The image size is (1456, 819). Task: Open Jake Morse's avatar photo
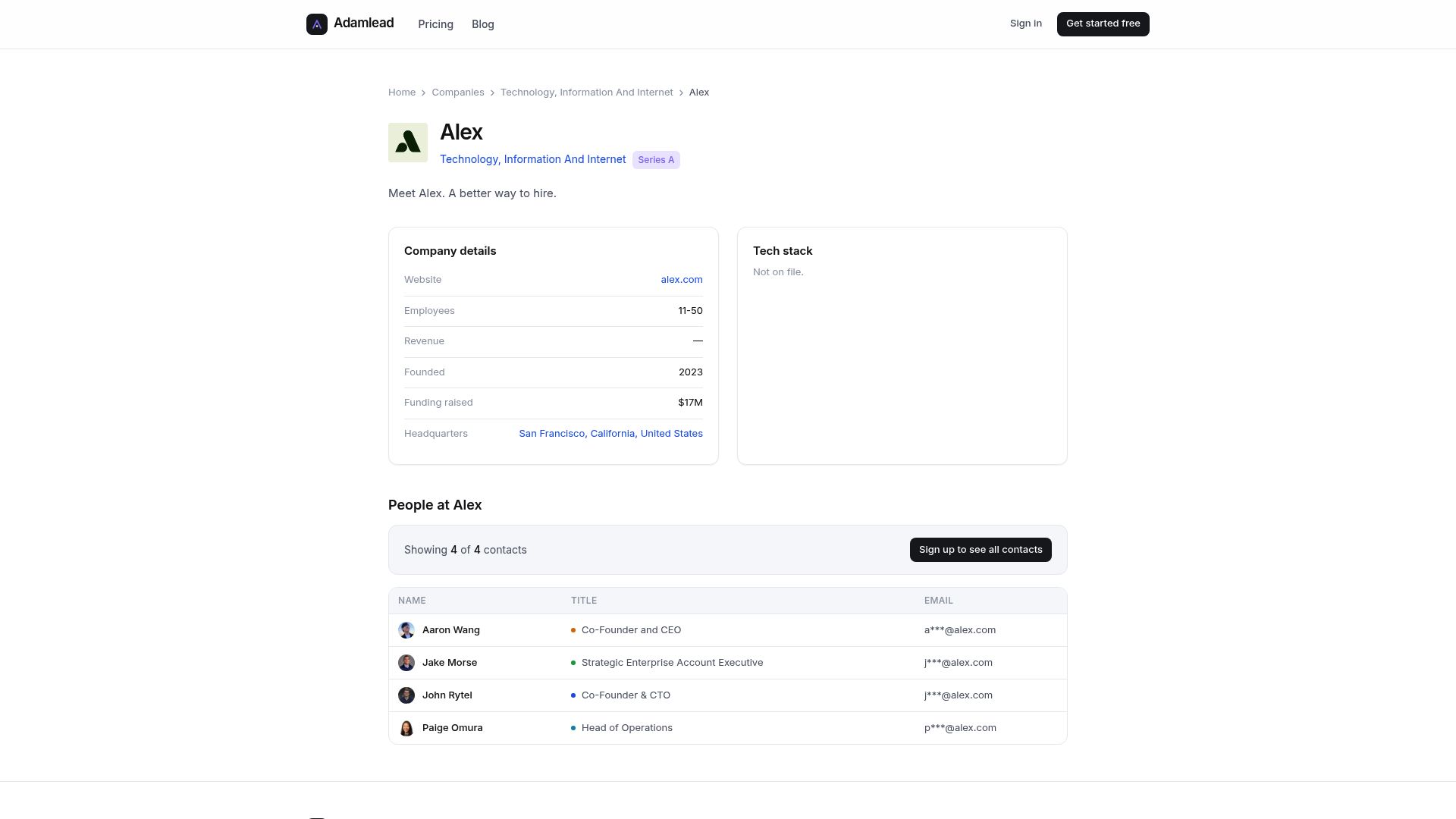click(406, 663)
